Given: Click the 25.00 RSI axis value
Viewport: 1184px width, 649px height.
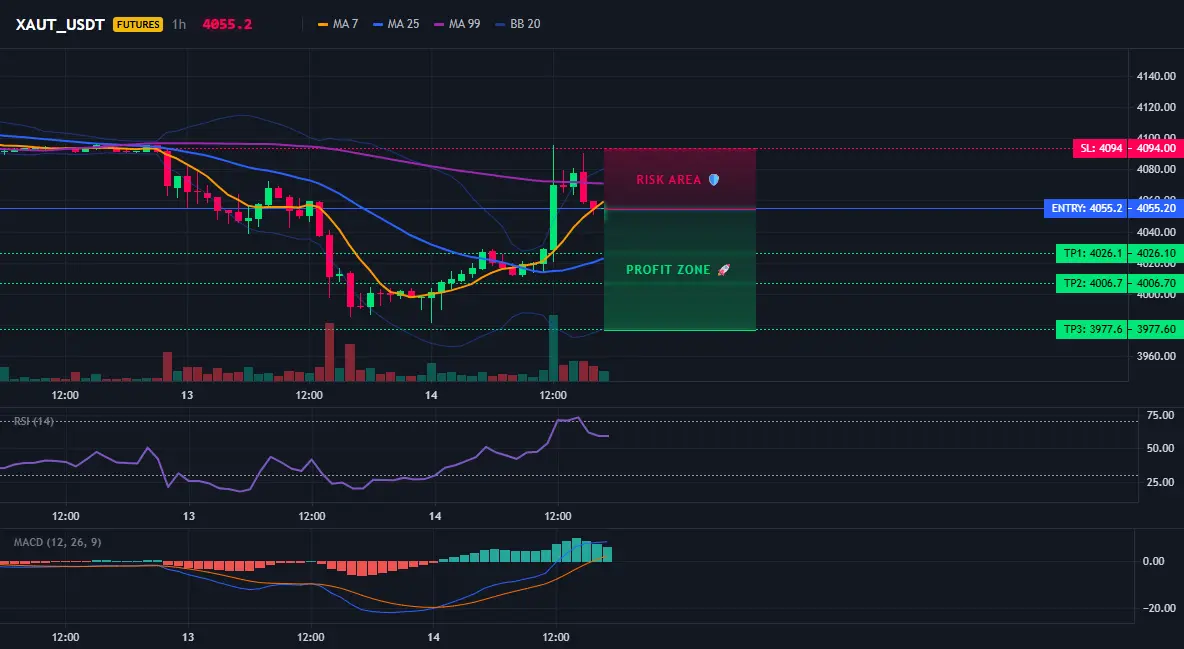Looking at the screenshot, I should pos(1160,482).
